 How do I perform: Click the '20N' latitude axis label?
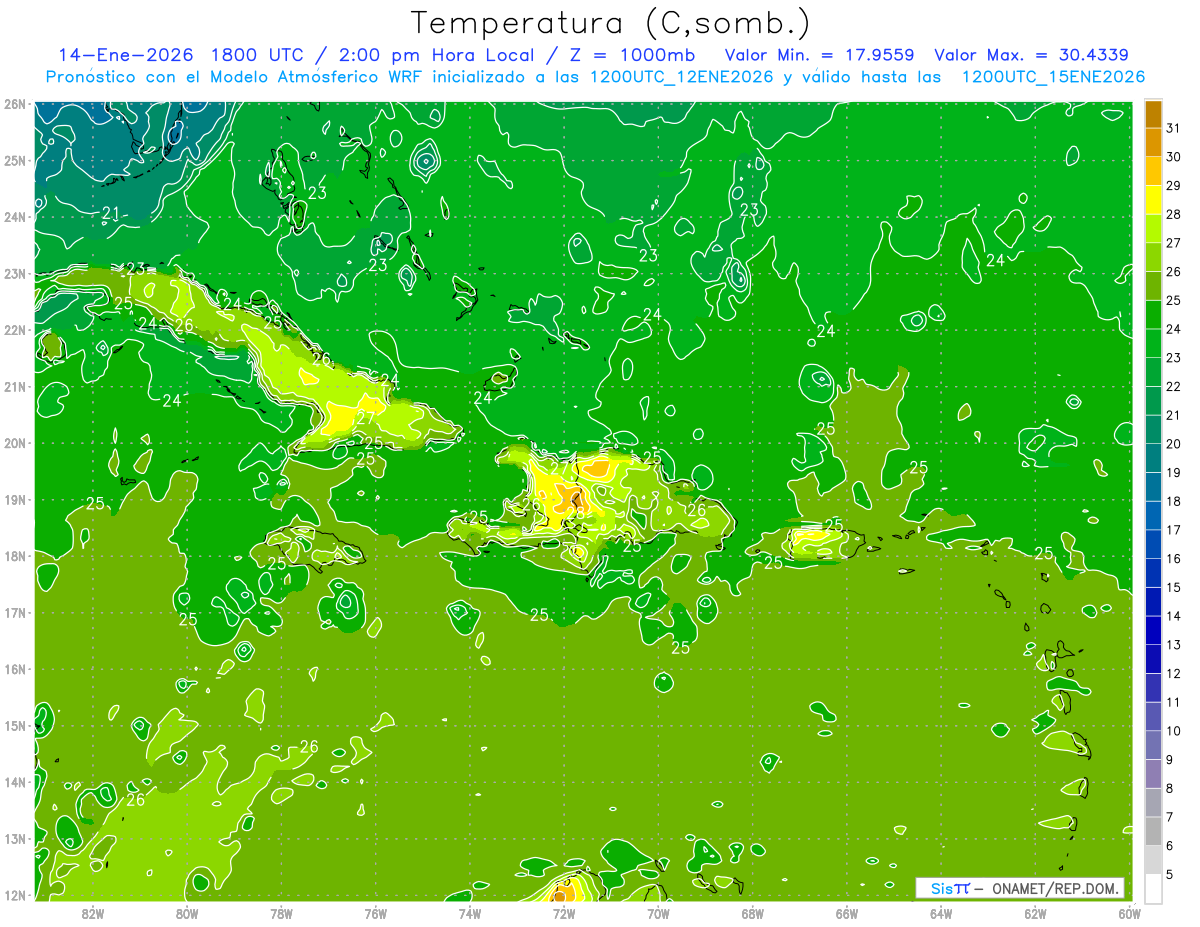click(x=15, y=443)
